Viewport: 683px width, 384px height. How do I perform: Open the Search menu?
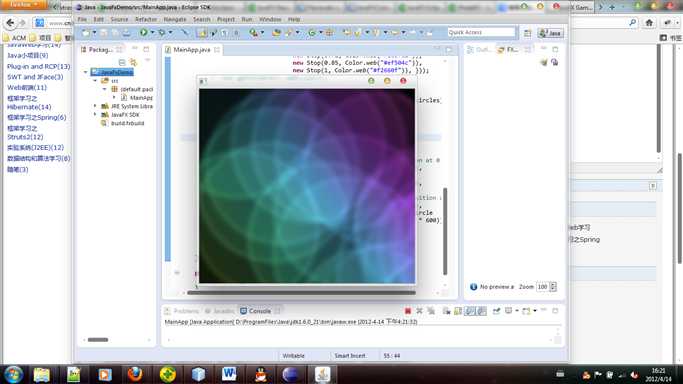[x=201, y=19]
